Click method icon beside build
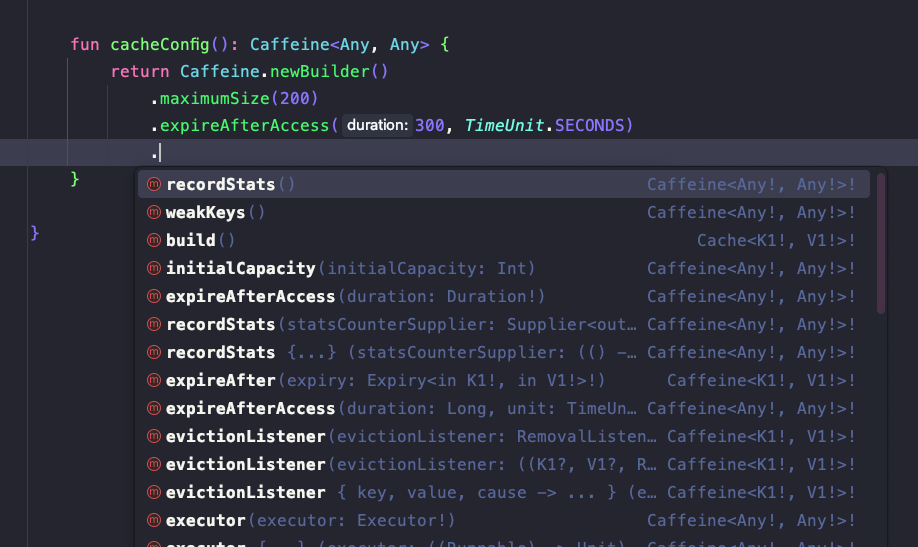The height and width of the screenshot is (547, 918). (154, 240)
